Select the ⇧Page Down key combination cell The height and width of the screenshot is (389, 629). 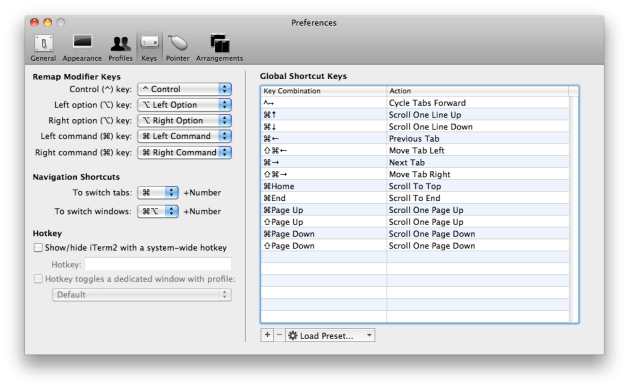[x=324, y=246]
